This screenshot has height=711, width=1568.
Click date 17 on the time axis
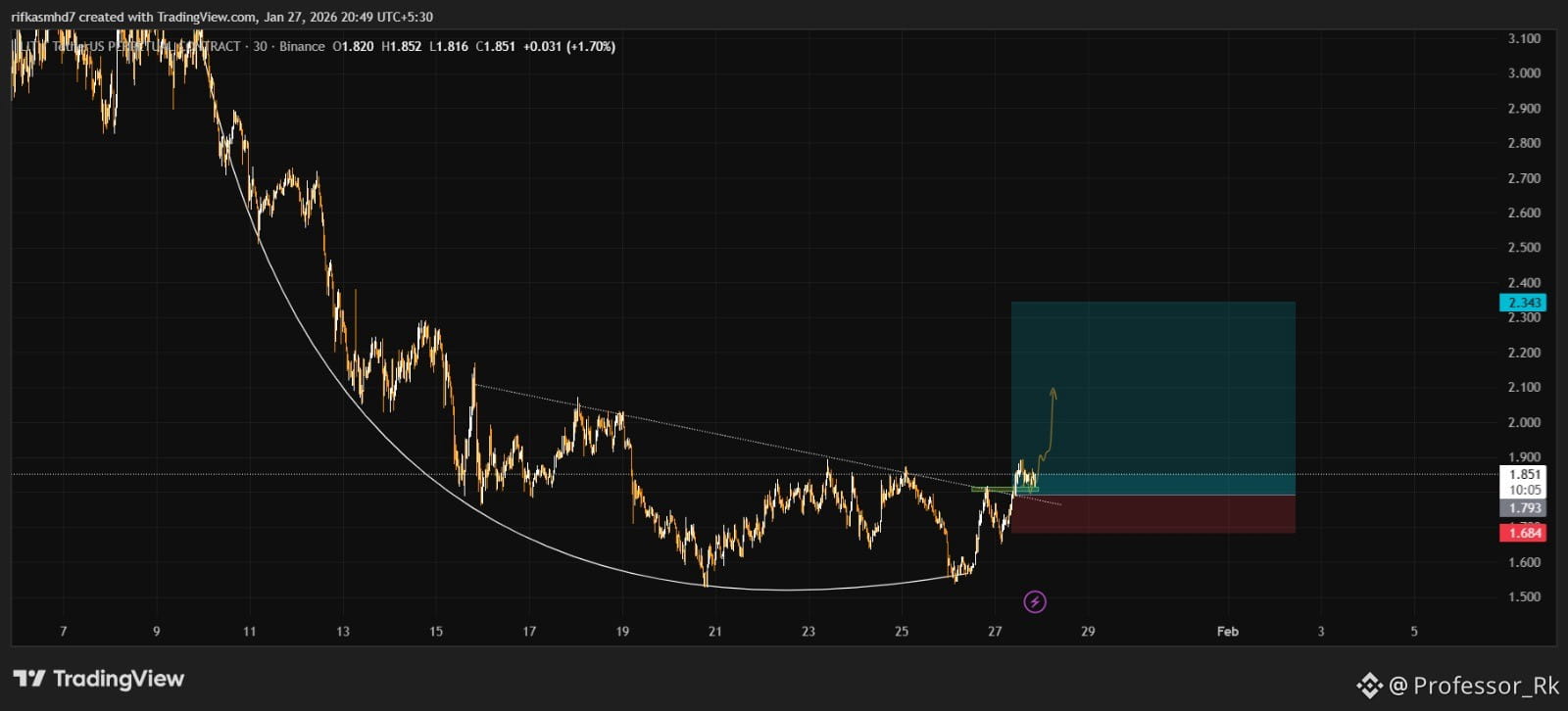pos(529,632)
